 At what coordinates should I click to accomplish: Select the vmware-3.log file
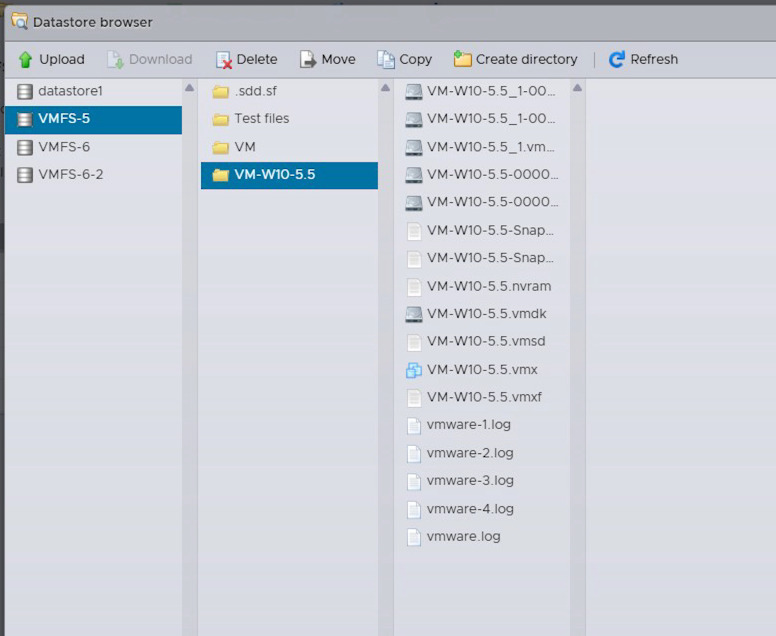(x=481, y=481)
